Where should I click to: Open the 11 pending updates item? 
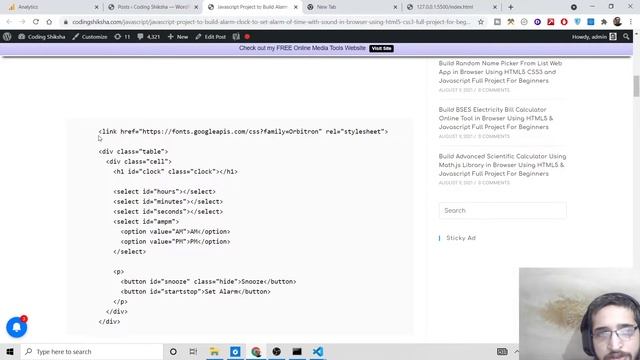point(122,37)
